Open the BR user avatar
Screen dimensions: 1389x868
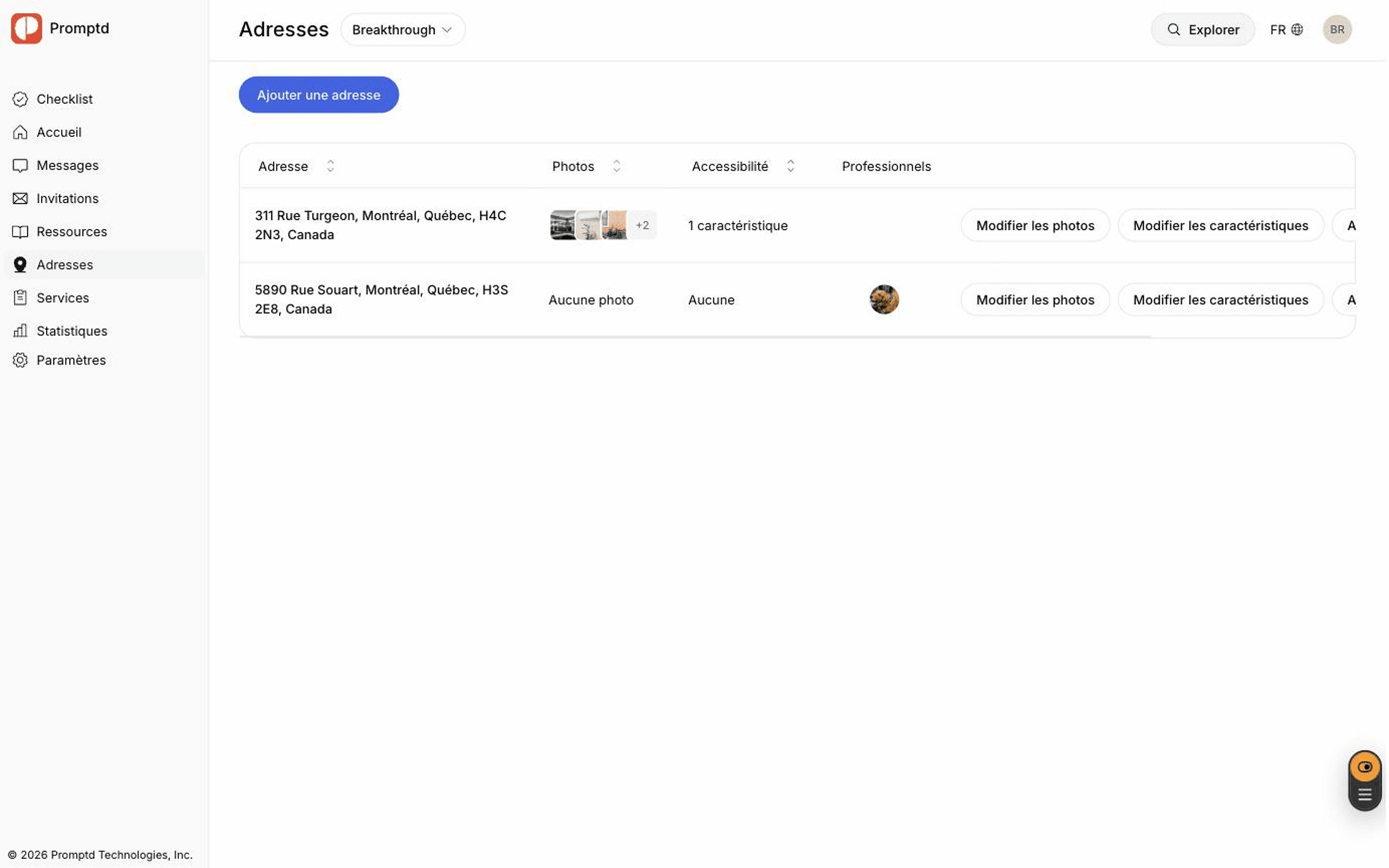click(1337, 29)
